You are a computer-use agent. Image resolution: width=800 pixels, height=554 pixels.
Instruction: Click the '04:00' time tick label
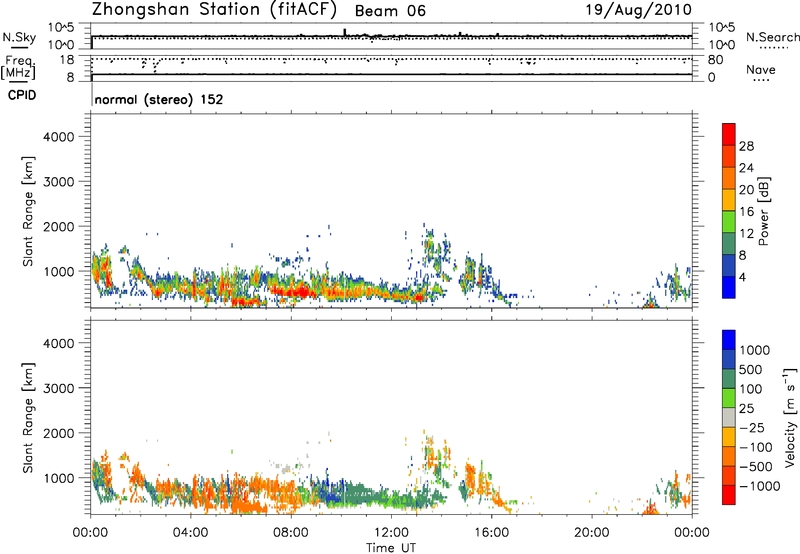pyautogui.click(x=190, y=533)
